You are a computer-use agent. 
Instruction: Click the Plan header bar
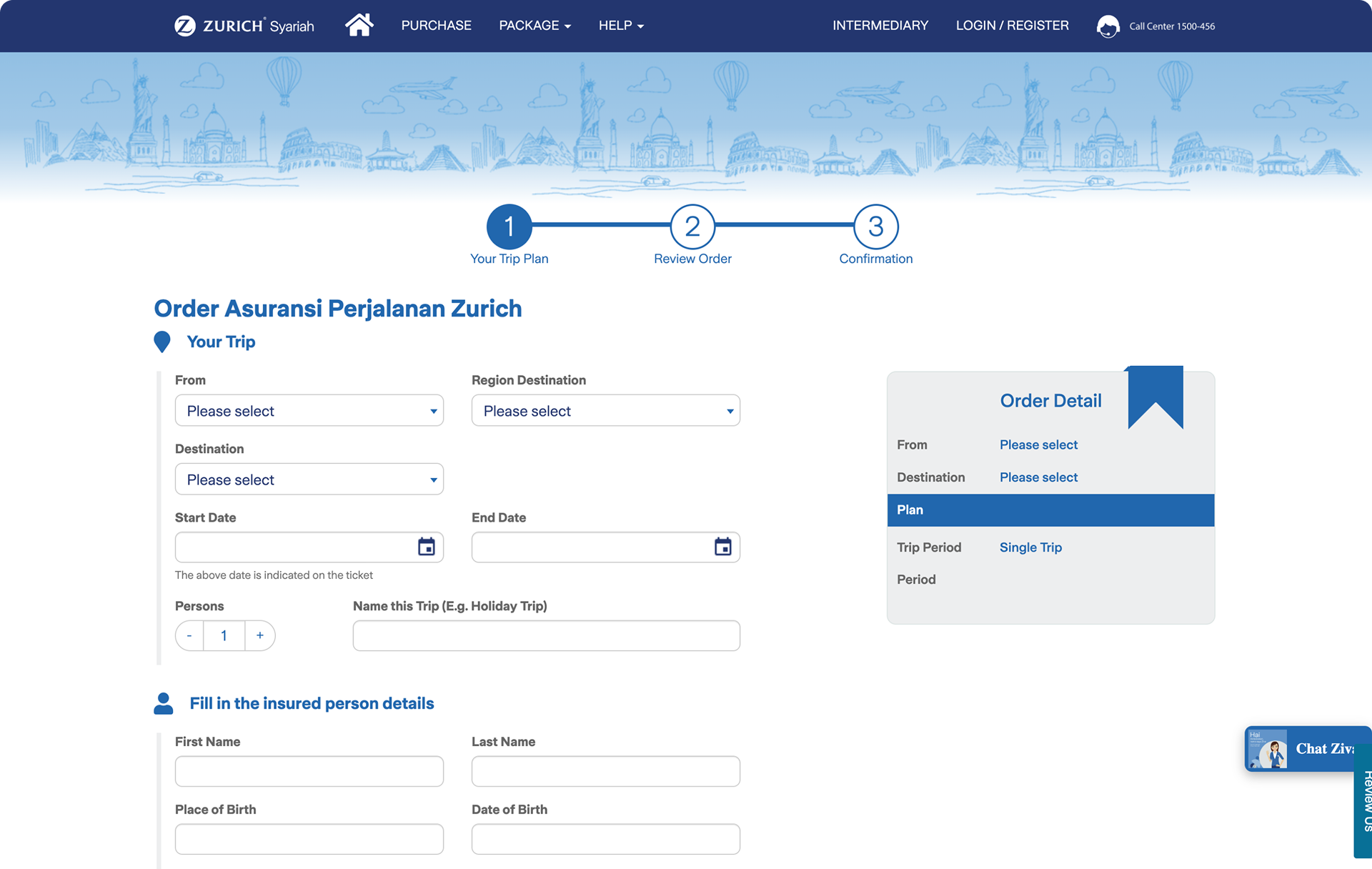(1050, 510)
